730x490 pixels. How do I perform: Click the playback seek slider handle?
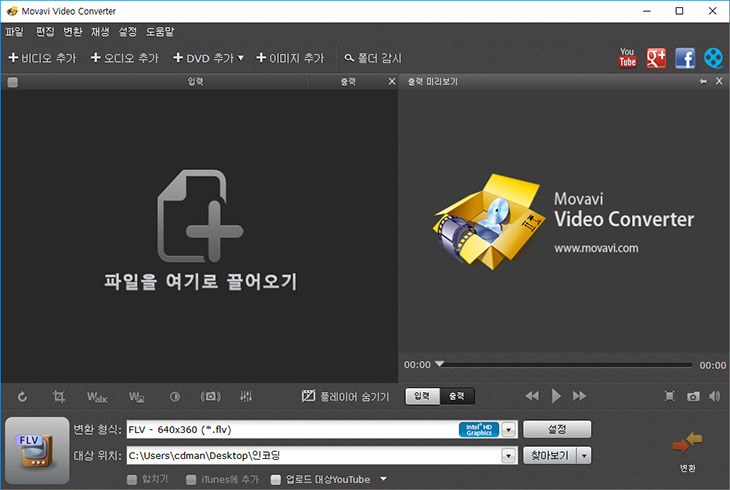(439, 364)
